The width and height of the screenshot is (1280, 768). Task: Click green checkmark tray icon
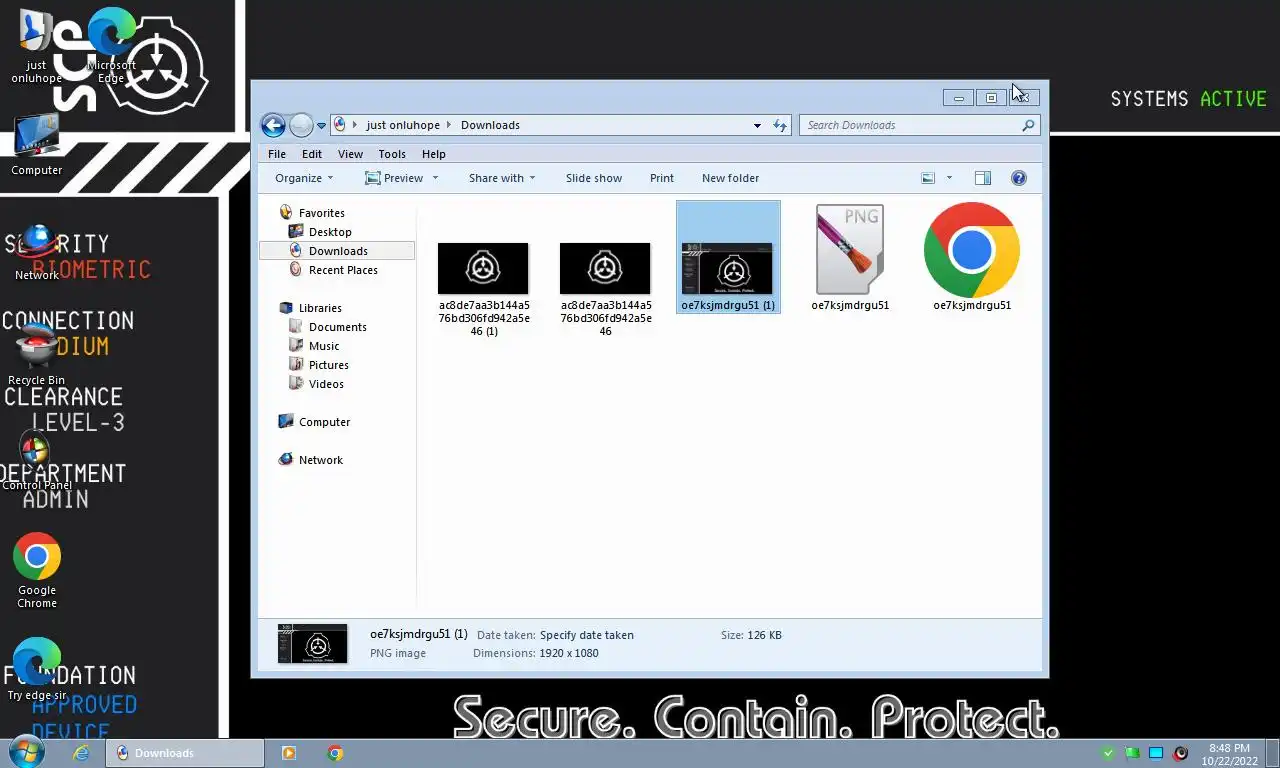point(1108,753)
